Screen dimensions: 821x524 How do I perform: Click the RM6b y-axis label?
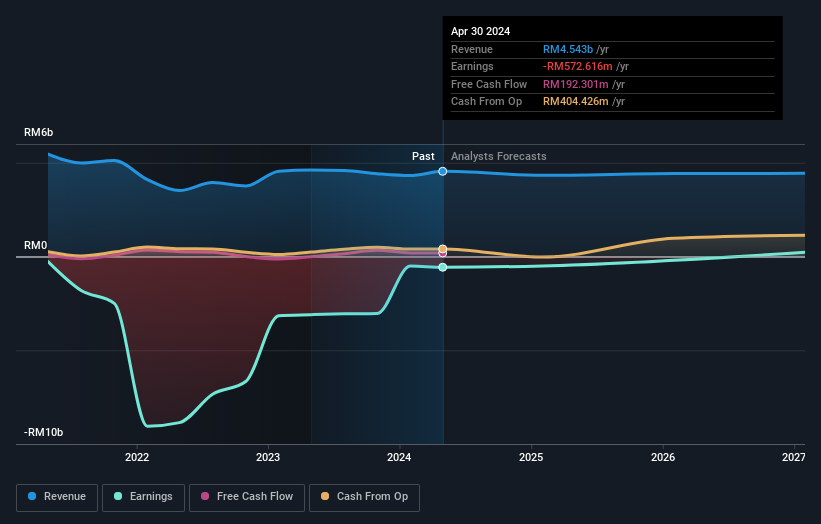38,132
